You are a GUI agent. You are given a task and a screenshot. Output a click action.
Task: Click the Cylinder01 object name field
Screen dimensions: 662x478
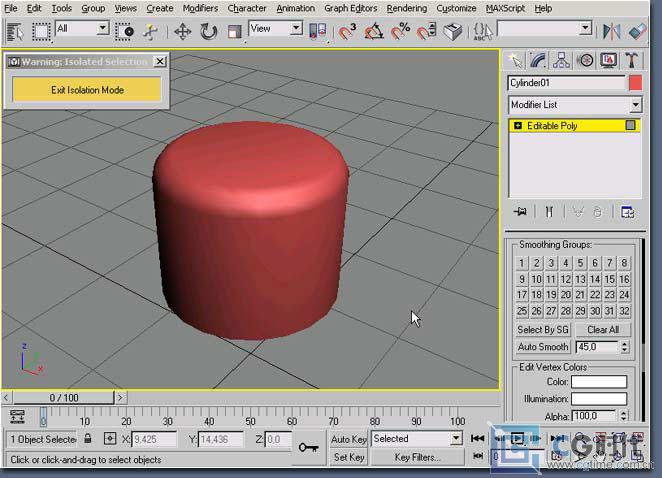point(566,83)
